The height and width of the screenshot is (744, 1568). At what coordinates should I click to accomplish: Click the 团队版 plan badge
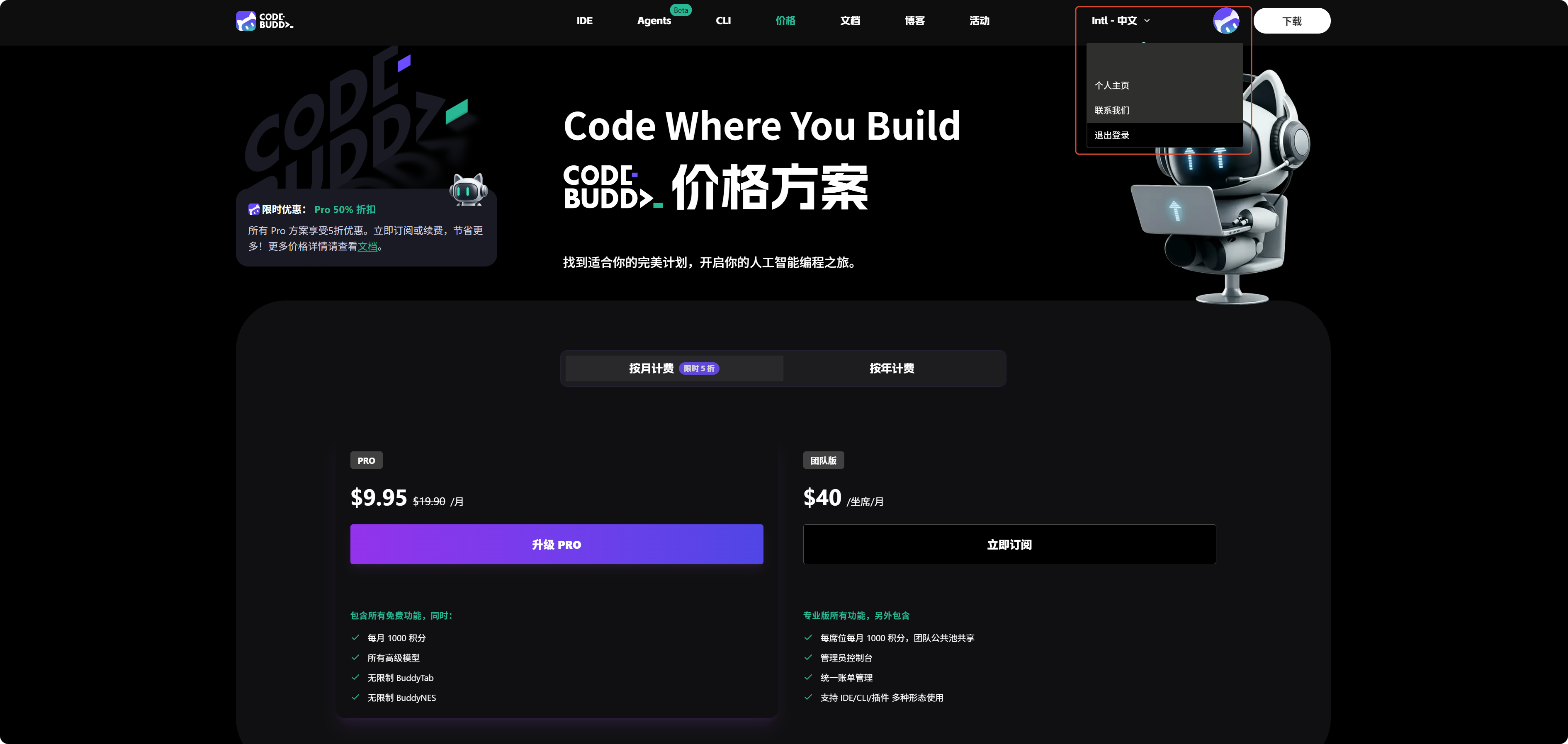[824, 460]
